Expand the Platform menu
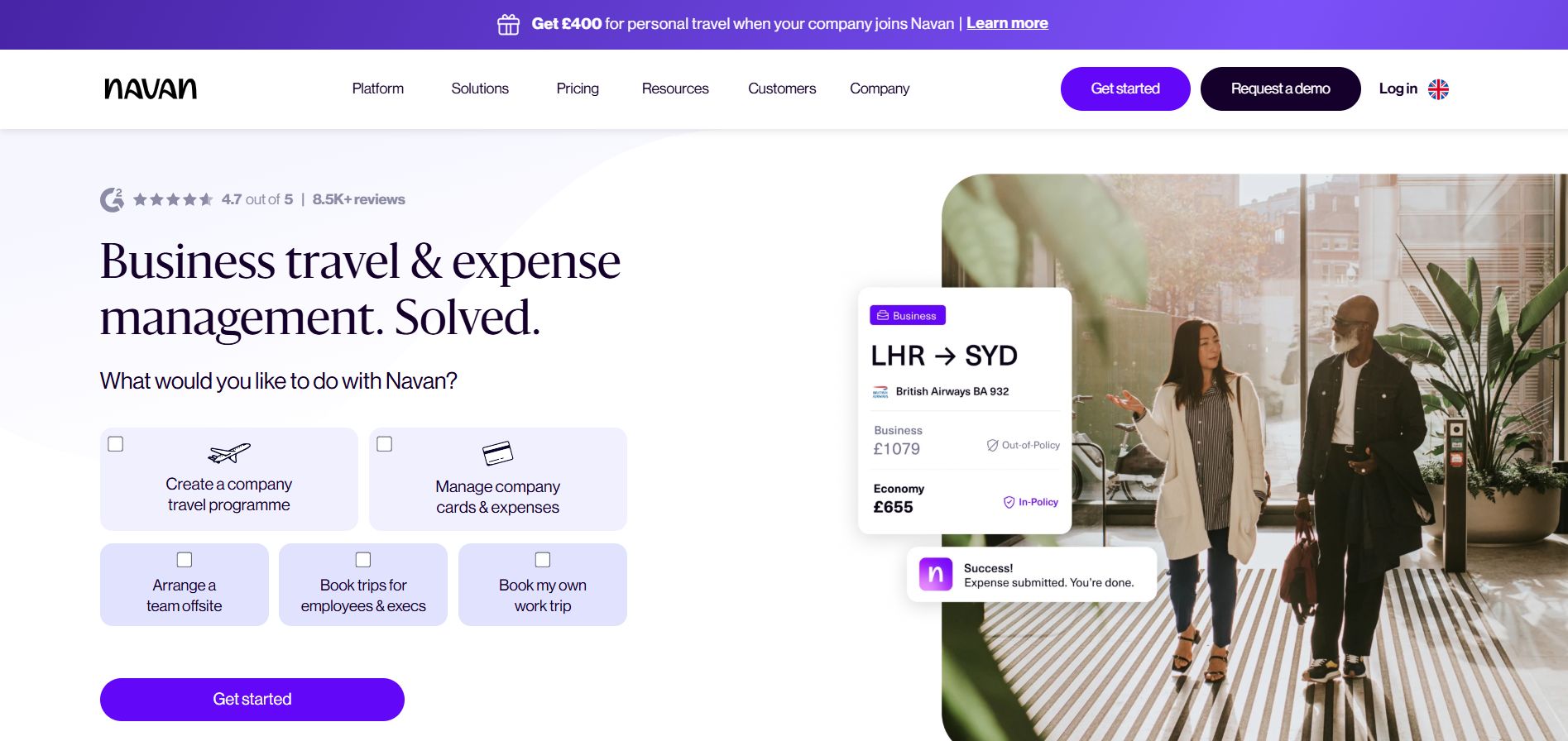 click(378, 88)
